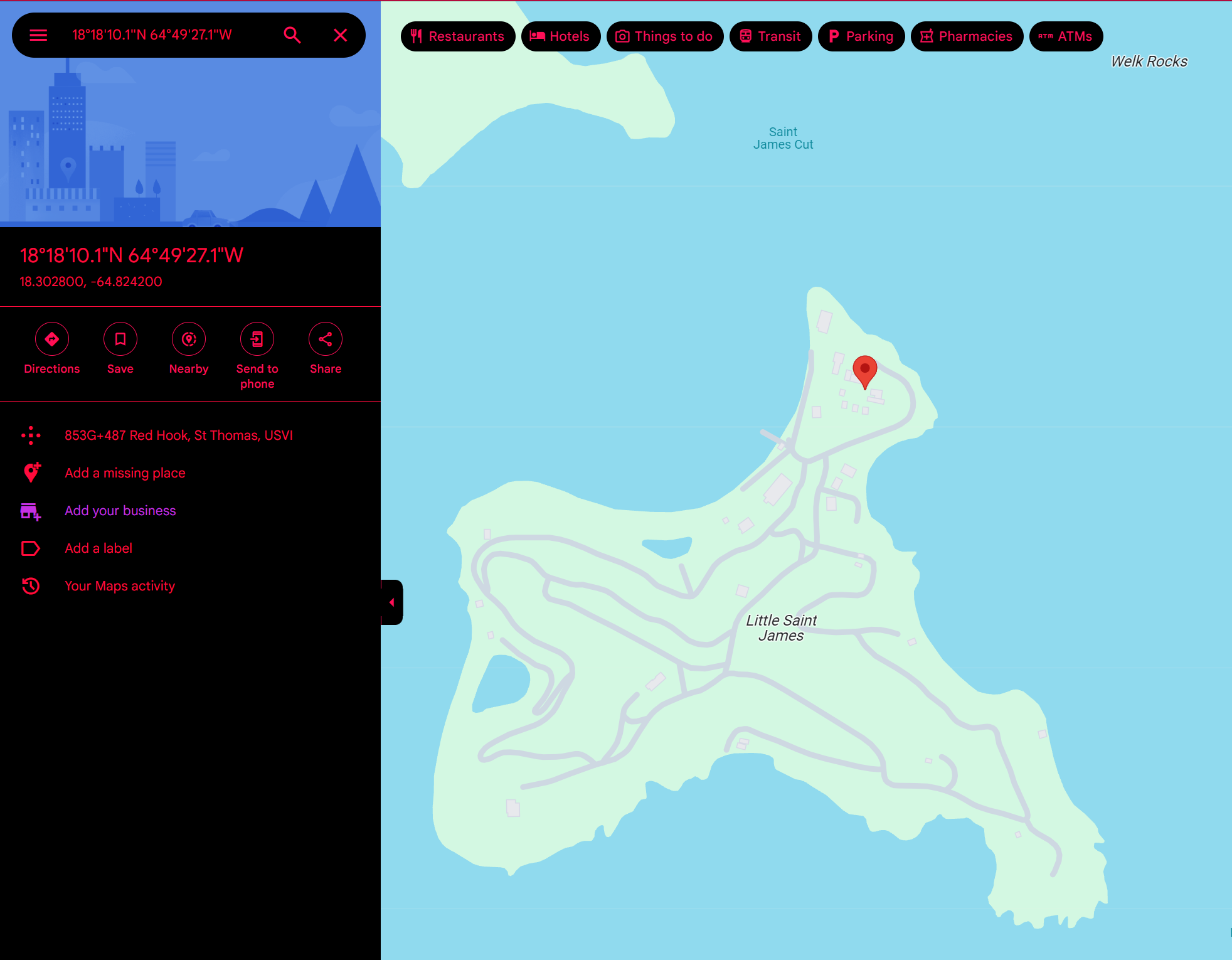
Task: Clear the search with the X icon
Action: click(x=341, y=35)
